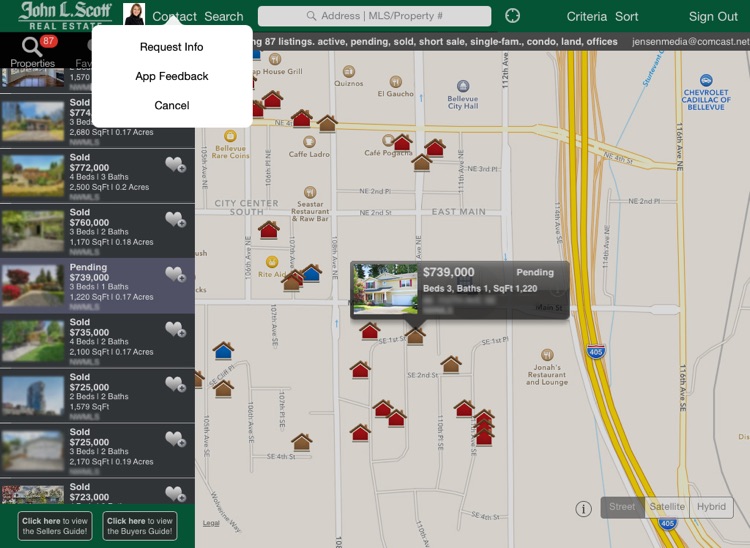
Task: Open the Buyers Guide button
Action: tap(140, 526)
